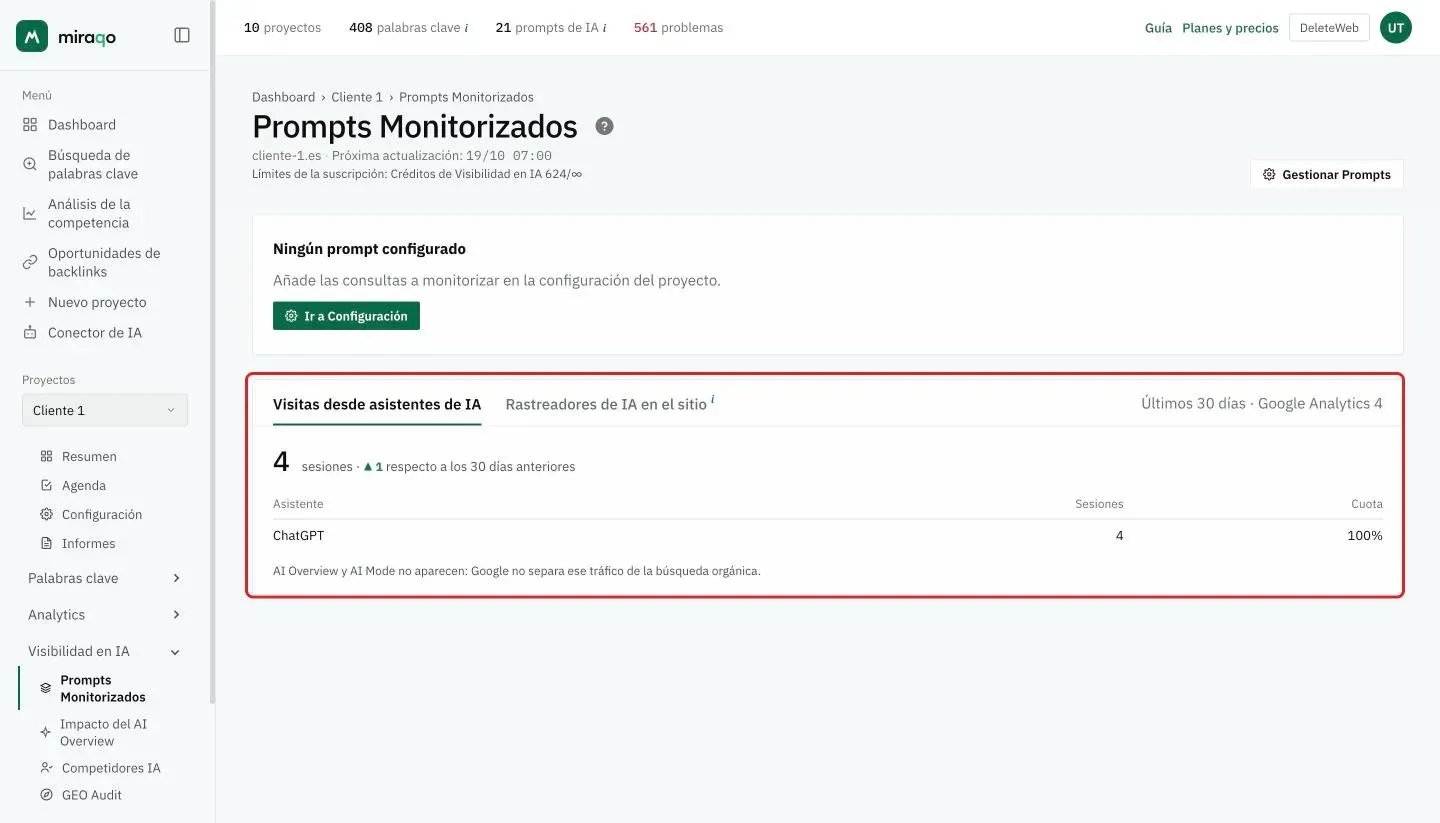Click the info icon beside Rastreadores de IA
The height and width of the screenshot is (823, 1440).
pyautogui.click(x=712, y=399)
